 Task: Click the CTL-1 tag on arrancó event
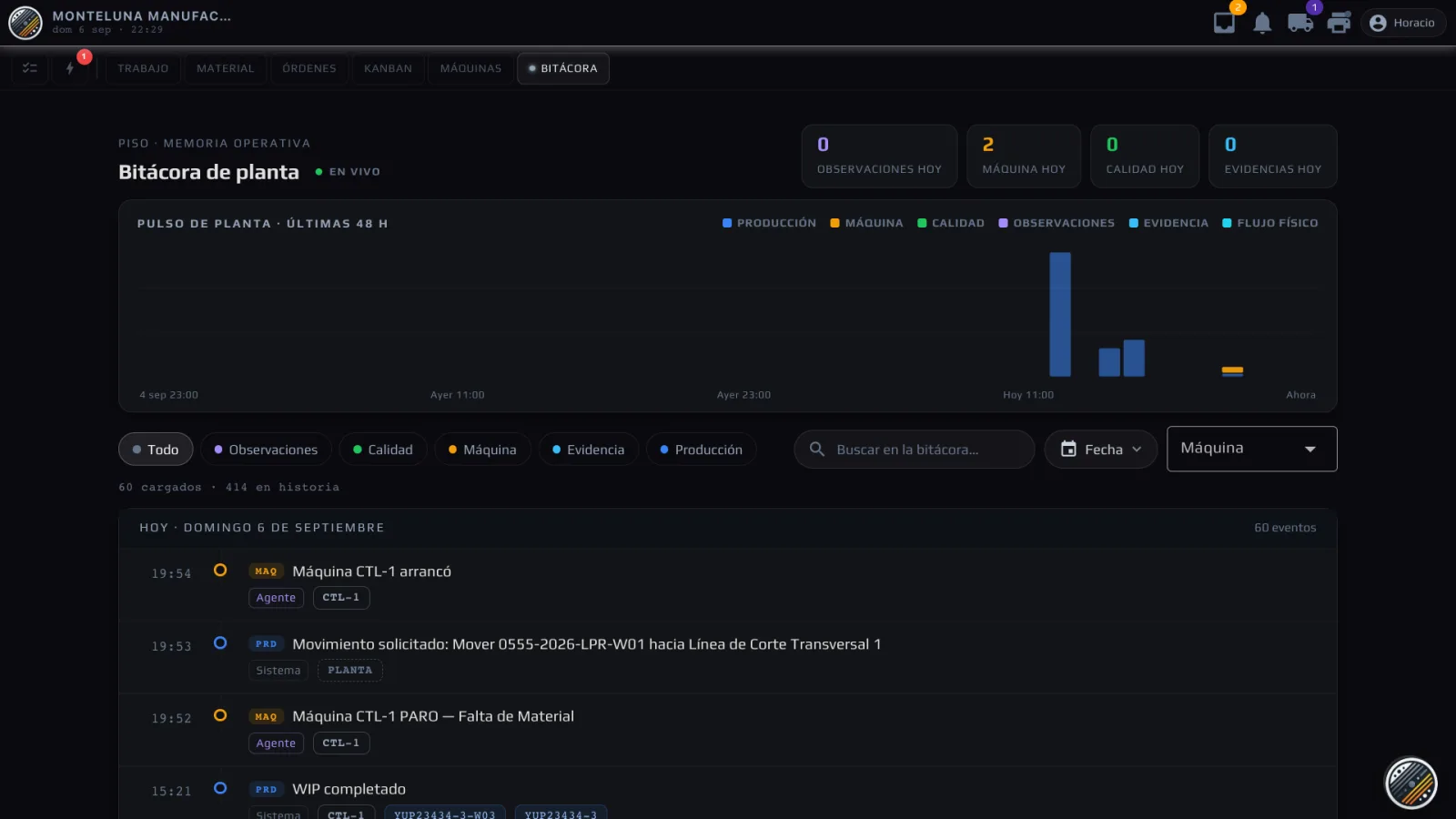[341, 598]
